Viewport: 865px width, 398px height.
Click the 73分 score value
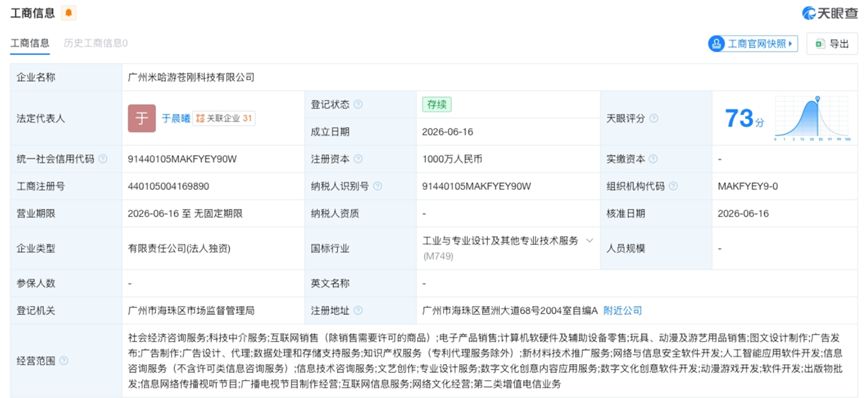[744, 118]
